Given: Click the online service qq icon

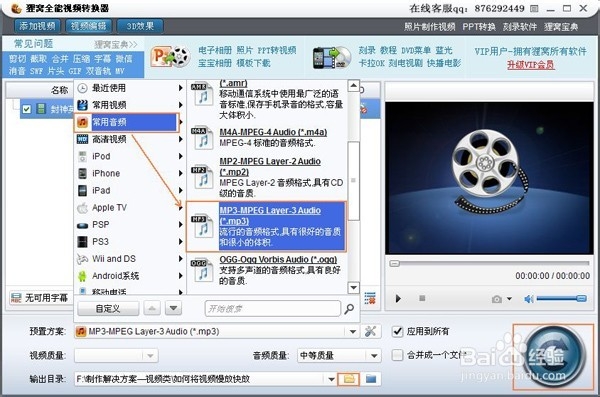Looking at the screenshot, I should (535, 8).
